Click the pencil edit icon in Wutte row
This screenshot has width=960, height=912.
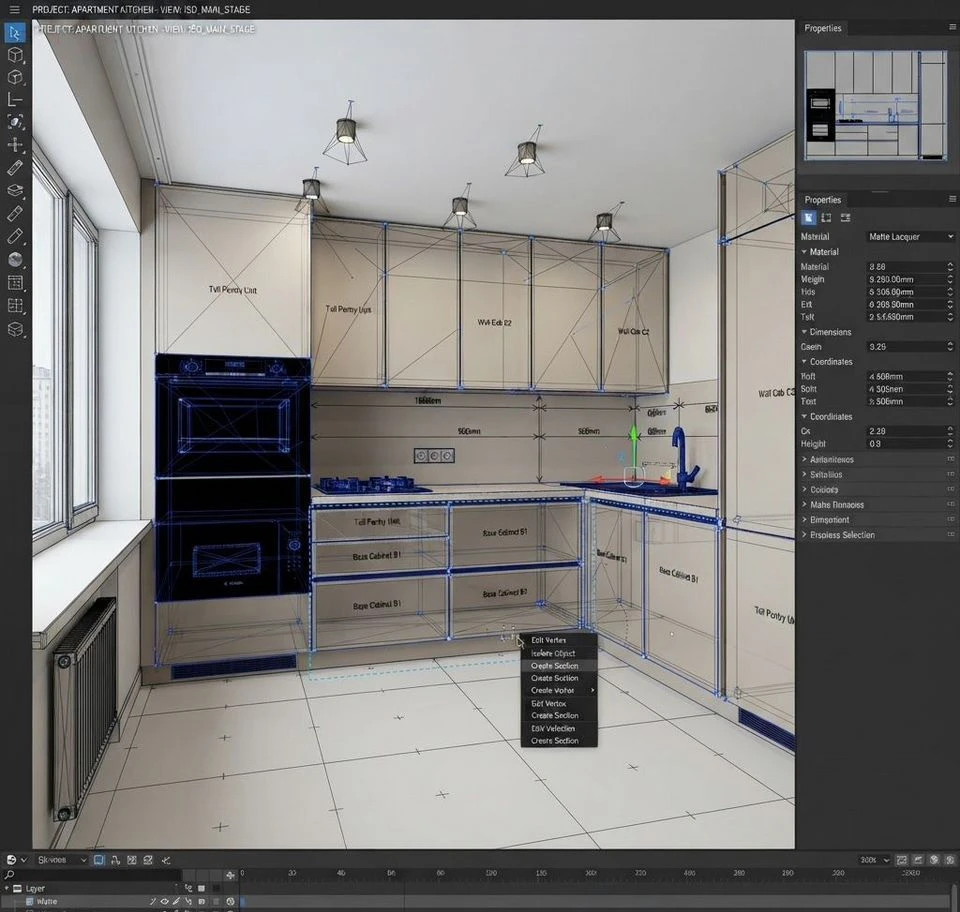tap(176, 902)
